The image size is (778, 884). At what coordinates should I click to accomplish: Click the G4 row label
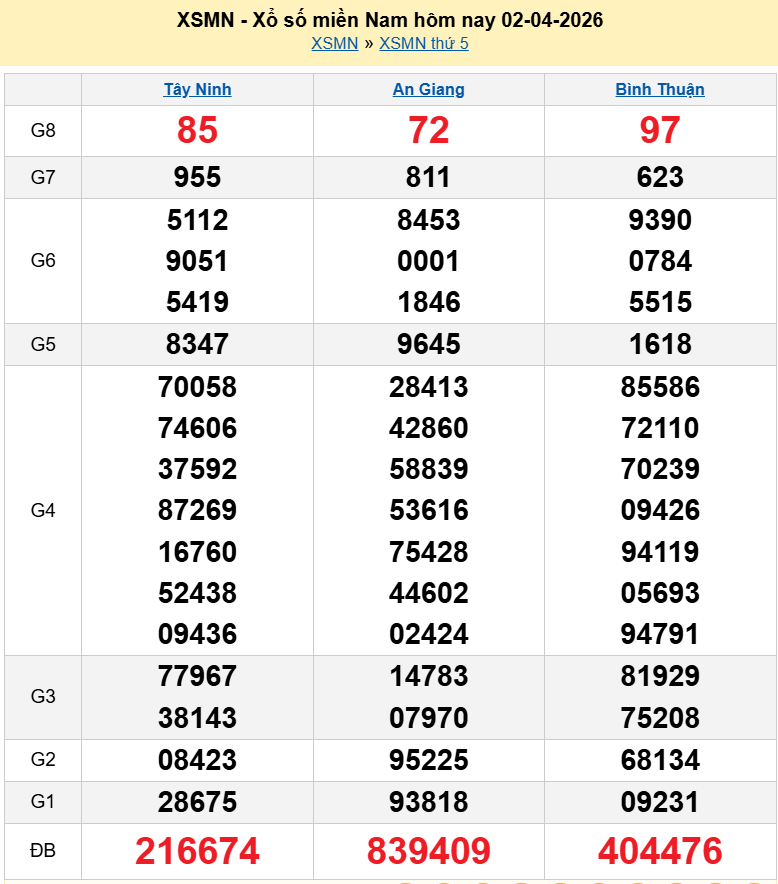point(43,510)
